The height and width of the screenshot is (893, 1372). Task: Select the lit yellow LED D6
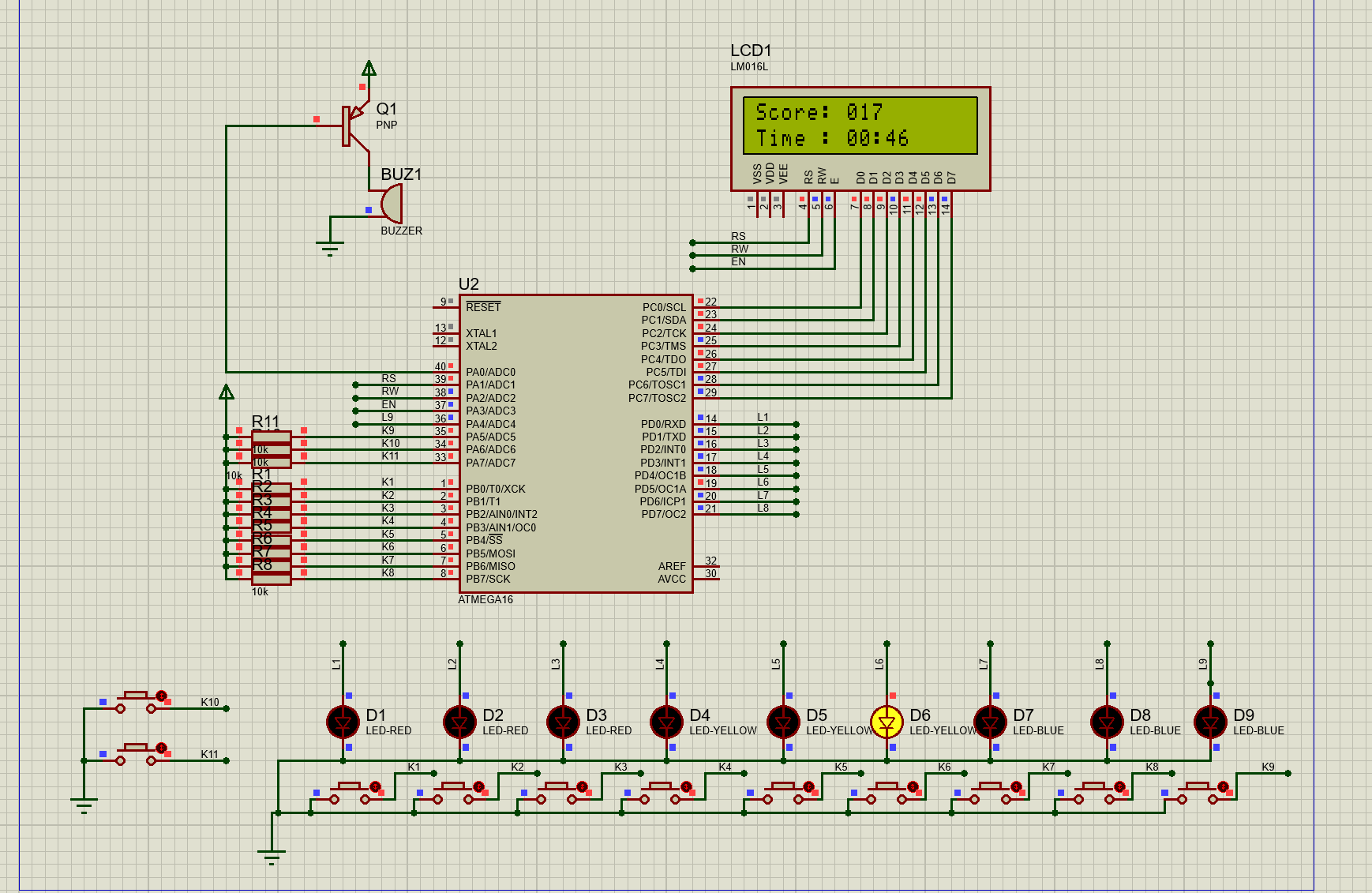tap(886, 721)
